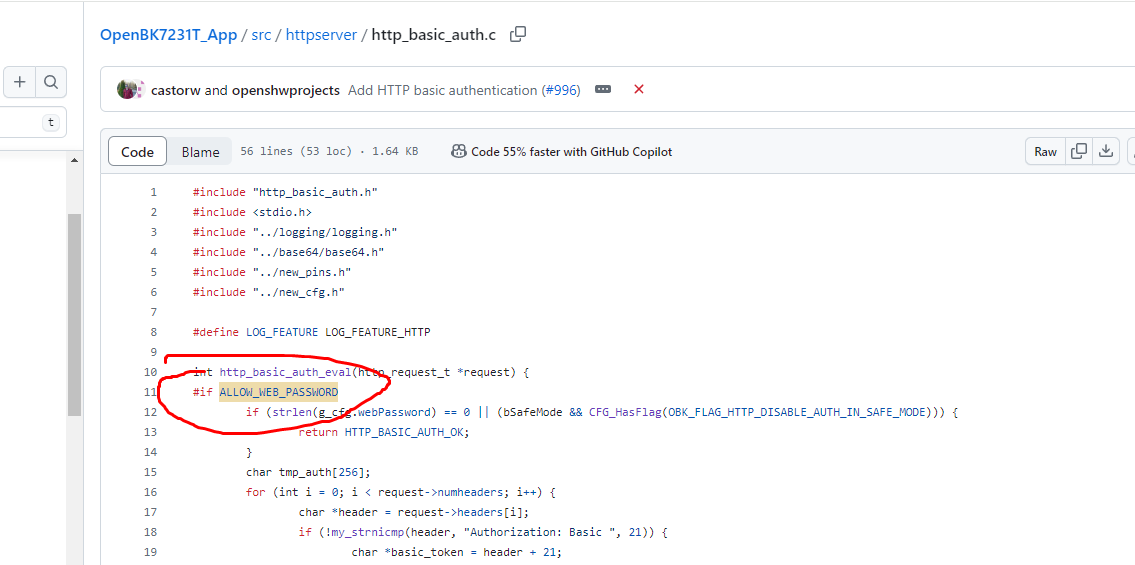Screen dimensions: 1135x565
Task: Click the file tree scrollbar thumb
Action: pos(75,315)
